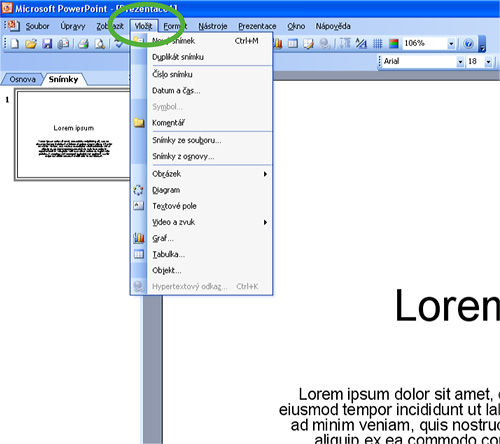The image size is (500, 444).
Task: Open Print Preview magnifier icon
Action: [x=99, y=44]
